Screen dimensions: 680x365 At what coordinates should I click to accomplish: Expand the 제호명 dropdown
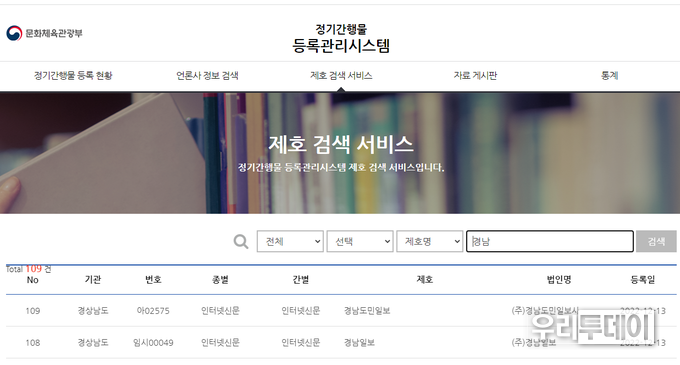point(430,241)
